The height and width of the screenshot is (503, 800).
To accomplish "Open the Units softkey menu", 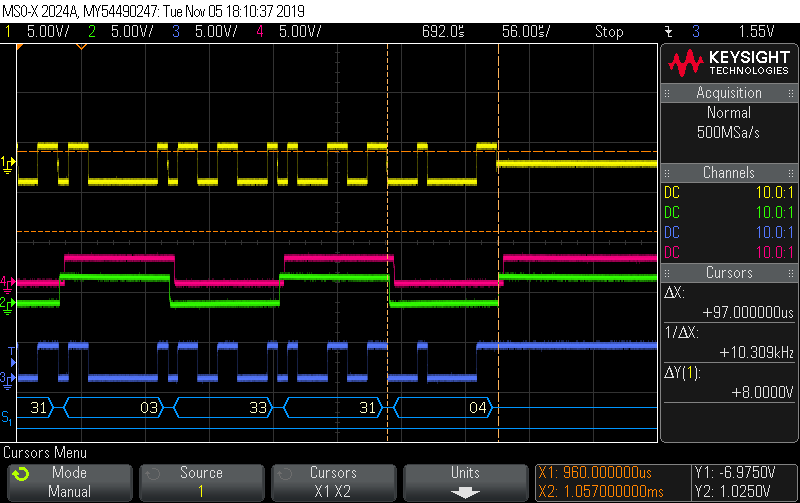I will pyautogui.click(x=465, y=482).
